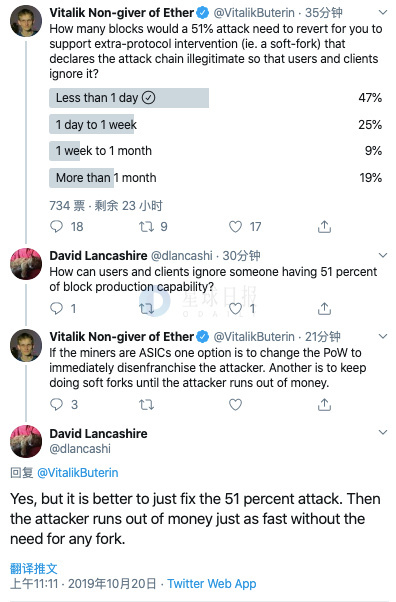Open the dropdown chevron on the poll tweet
The width and height of the screenshot is (396, 602).
pos(383,13)
